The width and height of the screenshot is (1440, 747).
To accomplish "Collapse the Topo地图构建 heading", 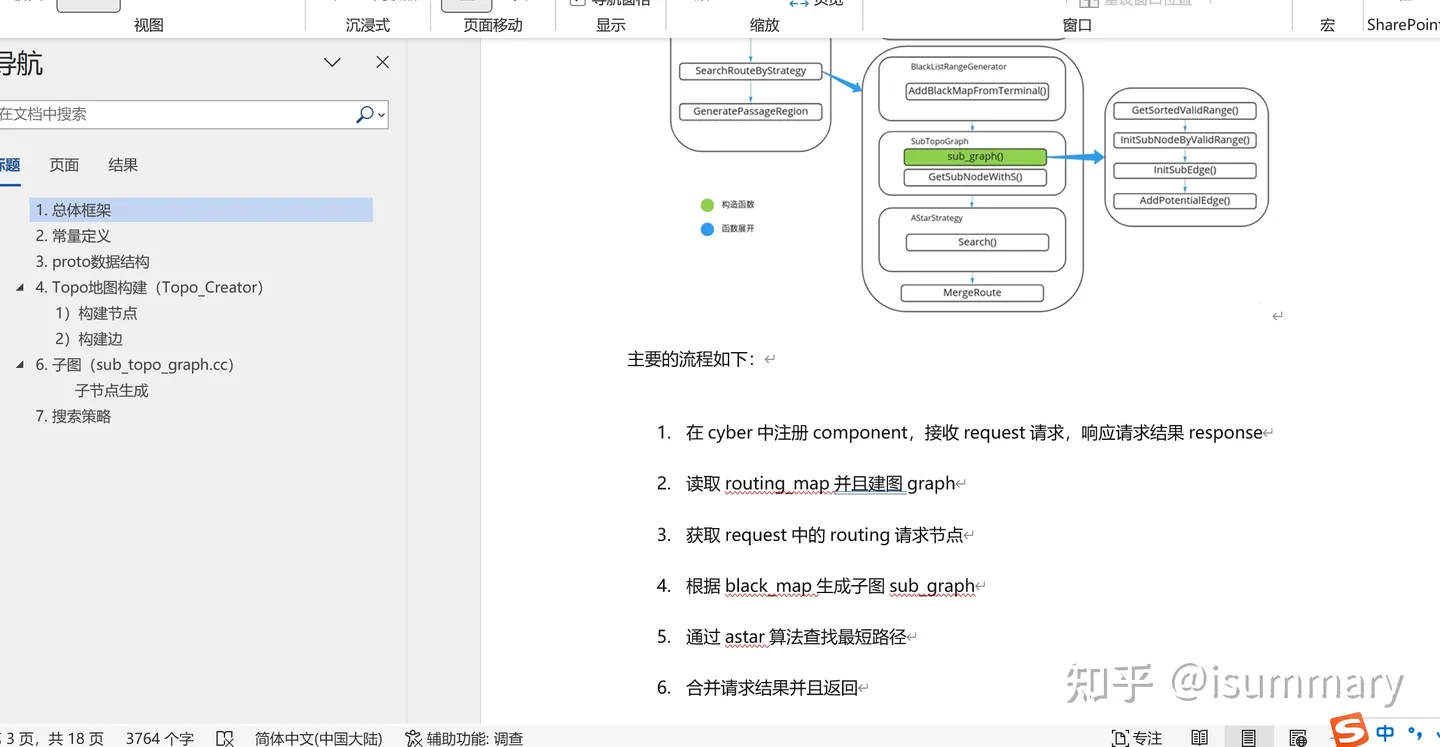I will pos(21,287).
